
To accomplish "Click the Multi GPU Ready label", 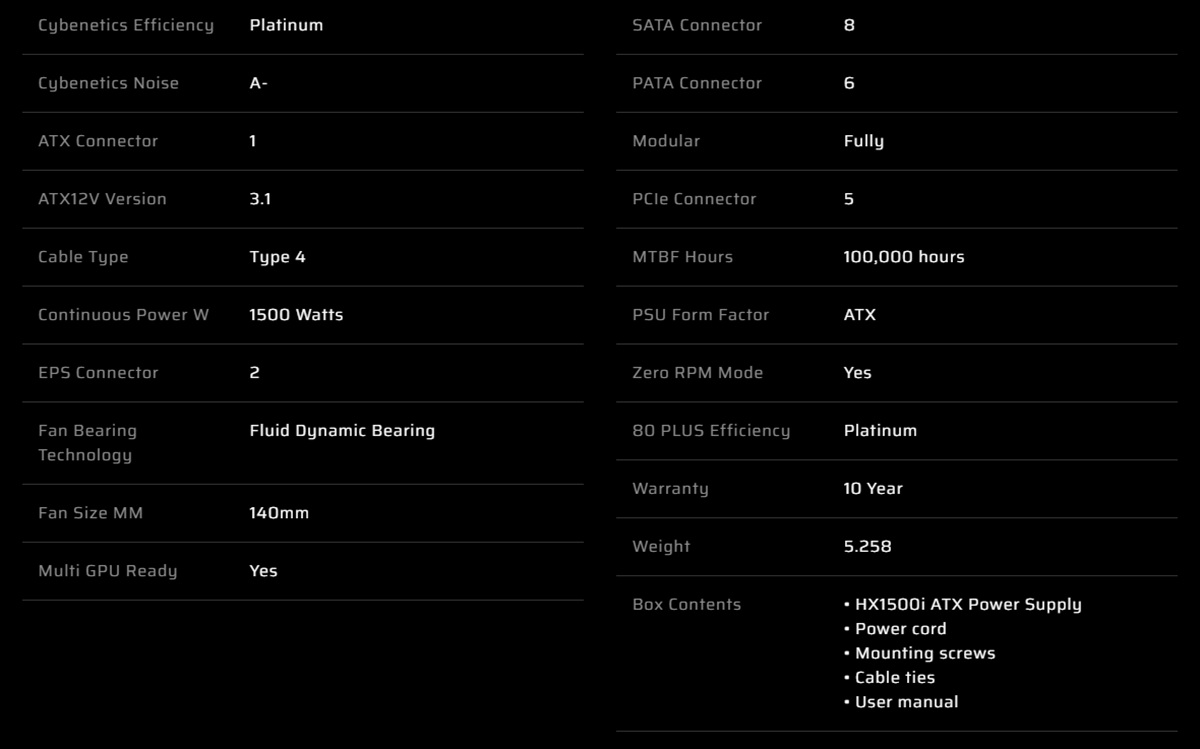I will coord(107,571).
